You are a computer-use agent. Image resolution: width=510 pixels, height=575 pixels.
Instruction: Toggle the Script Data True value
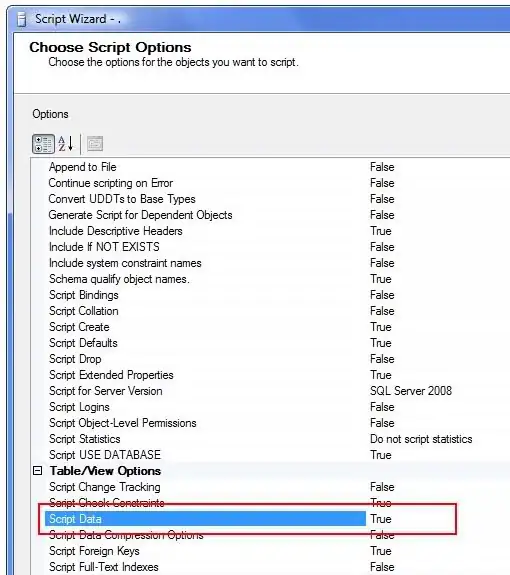[381, 519]
